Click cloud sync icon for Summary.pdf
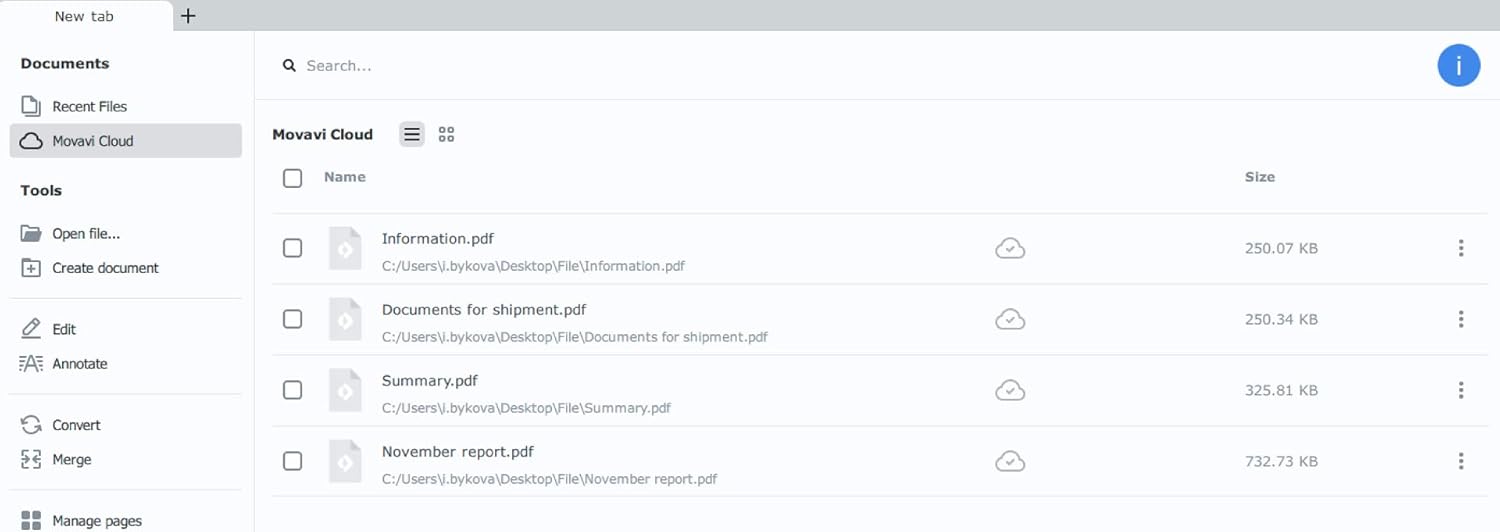The image size is (1500, 532). [x=1010, y=390]
